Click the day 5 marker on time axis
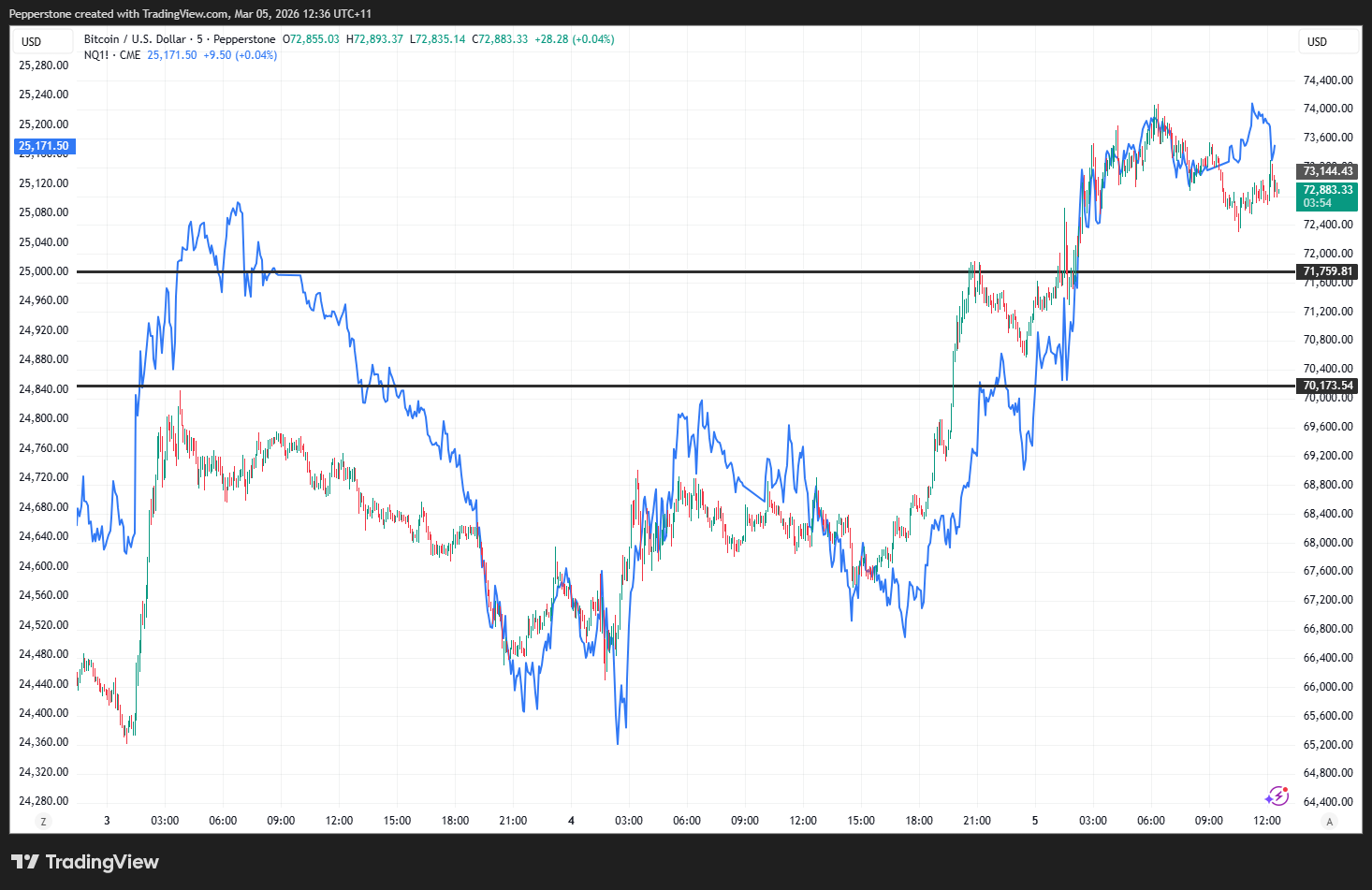The width and height of the screenshot is (1372, 890). (1035, 821)
